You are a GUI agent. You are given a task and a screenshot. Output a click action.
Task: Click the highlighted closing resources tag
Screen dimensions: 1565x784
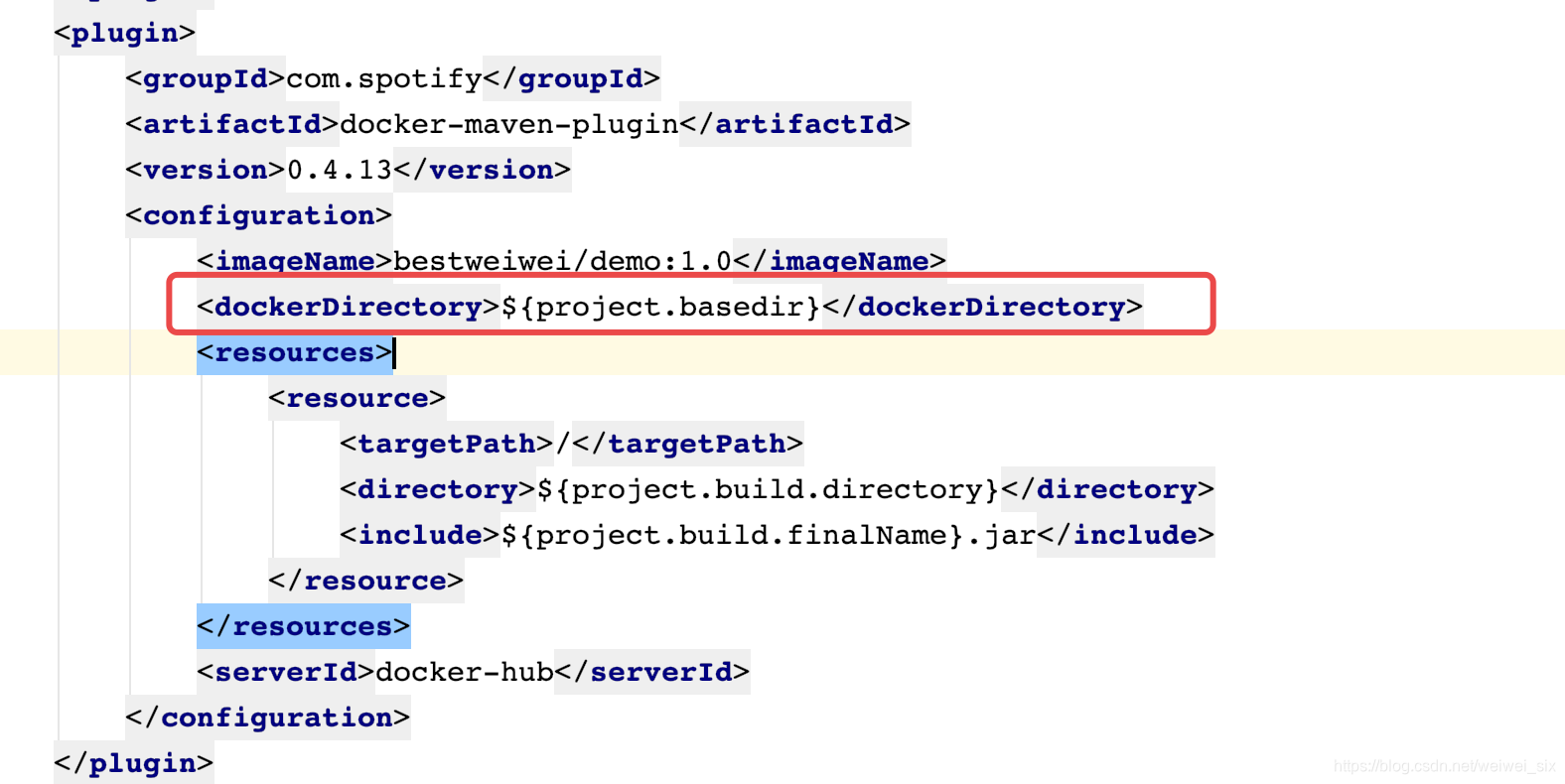[304, 626]
